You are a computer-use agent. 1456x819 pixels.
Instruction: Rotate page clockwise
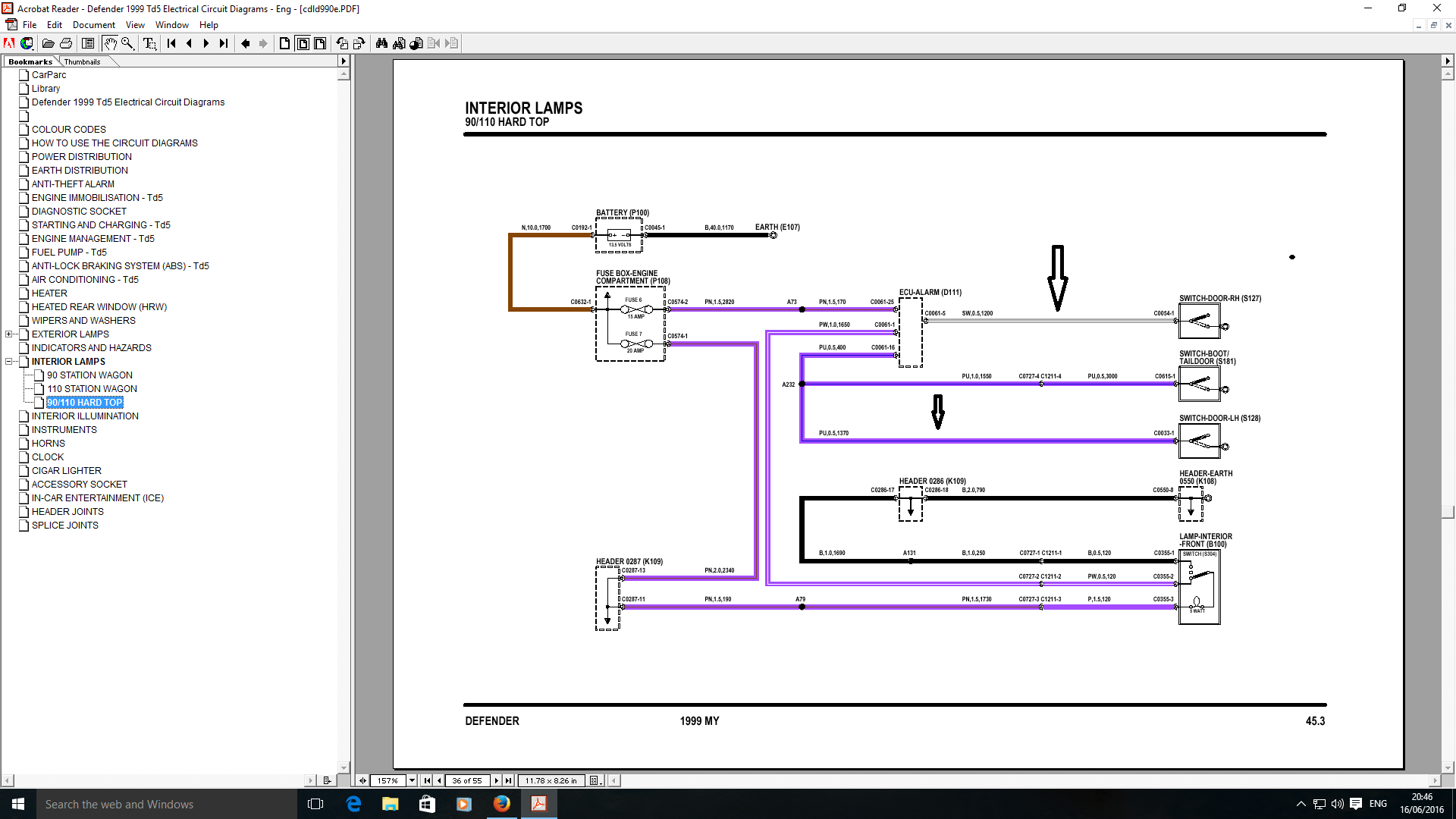pos(359,43)
